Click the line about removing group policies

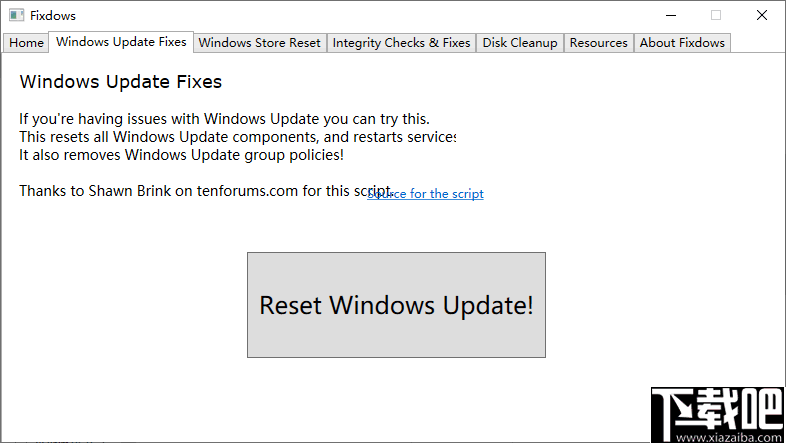pos(181,155)
